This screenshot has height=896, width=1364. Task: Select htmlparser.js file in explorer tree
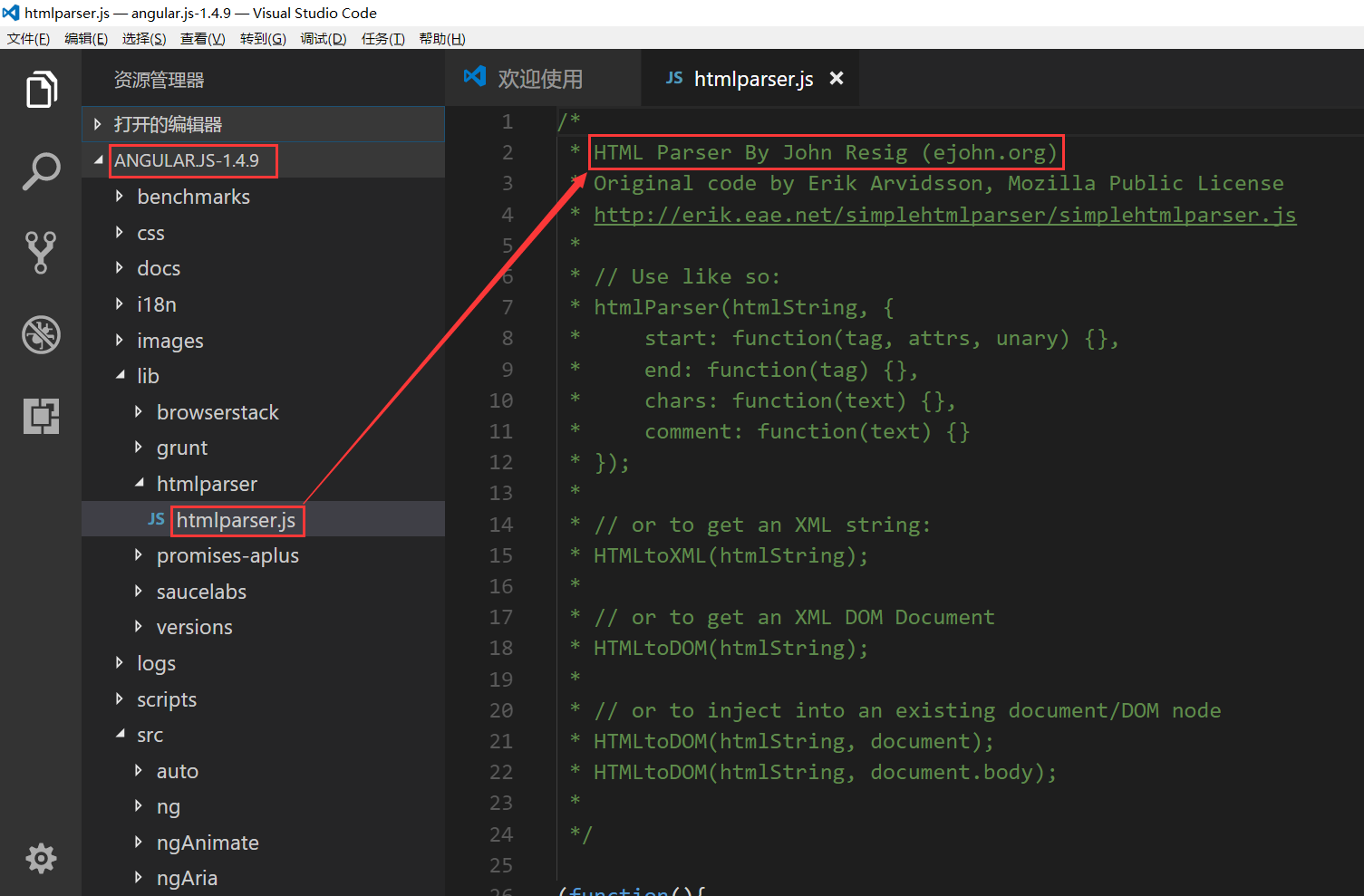(x=263, y=519)
